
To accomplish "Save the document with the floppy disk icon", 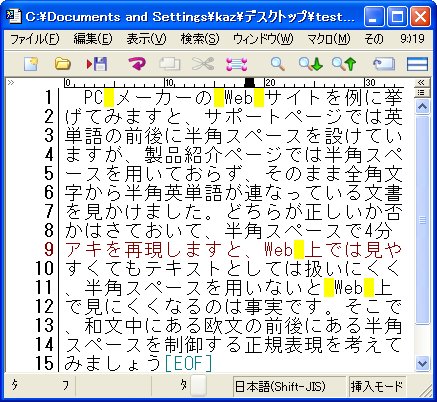I will click(97, 64).
